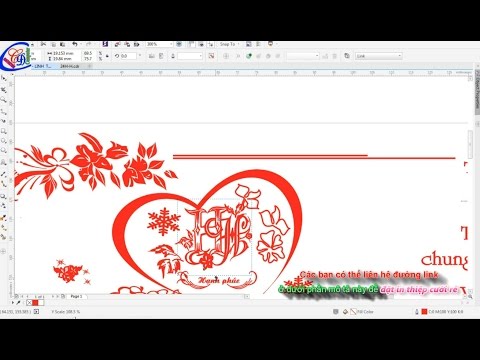
Task: Click the outline color swatch in status bar
Action: pos(424,312)
